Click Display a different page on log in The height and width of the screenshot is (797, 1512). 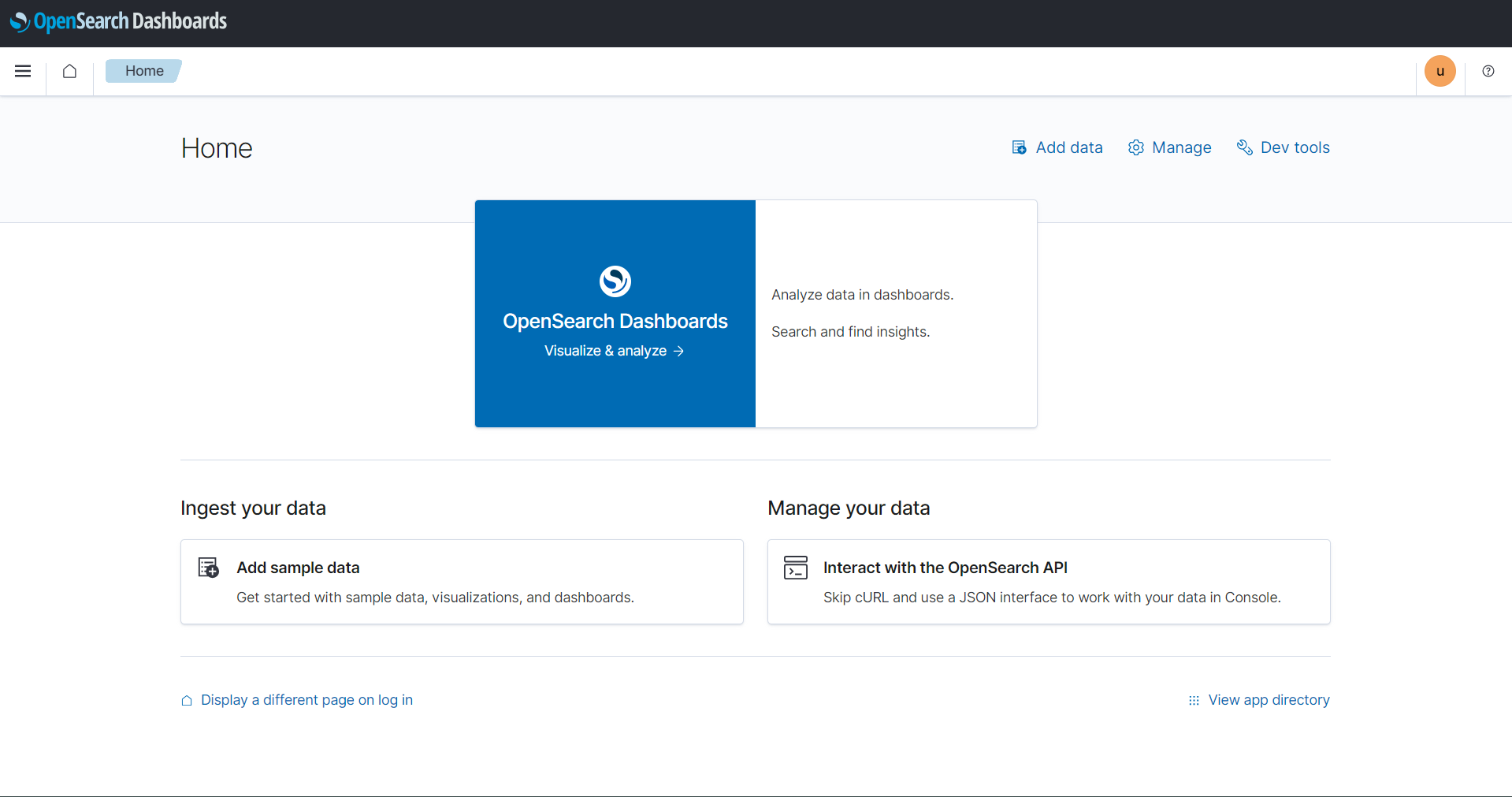306,700
